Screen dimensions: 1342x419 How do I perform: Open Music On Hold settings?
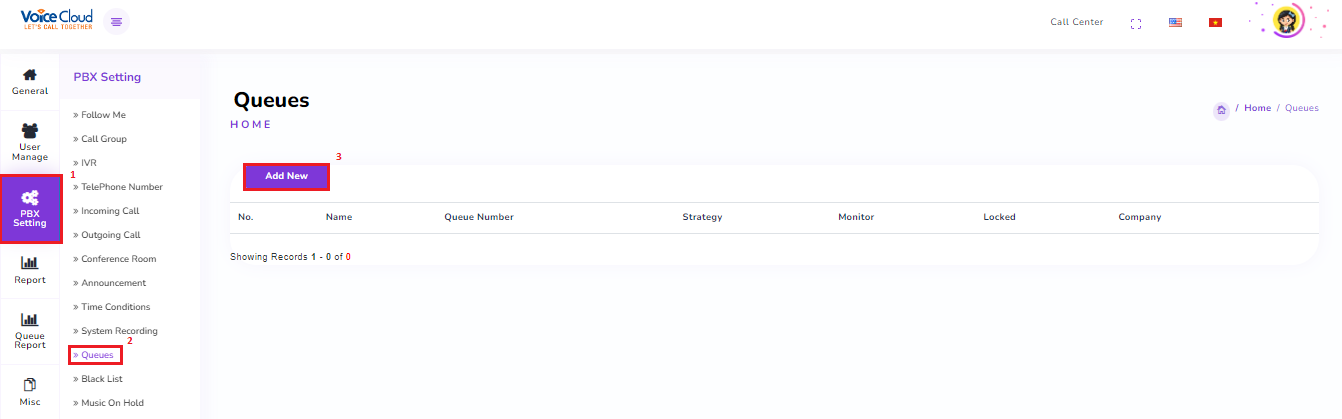(112, 403)
